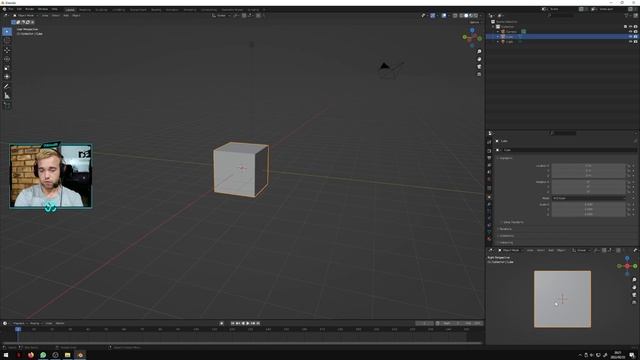Open the Modifiers wrench properties tab

tap(489, 204)
